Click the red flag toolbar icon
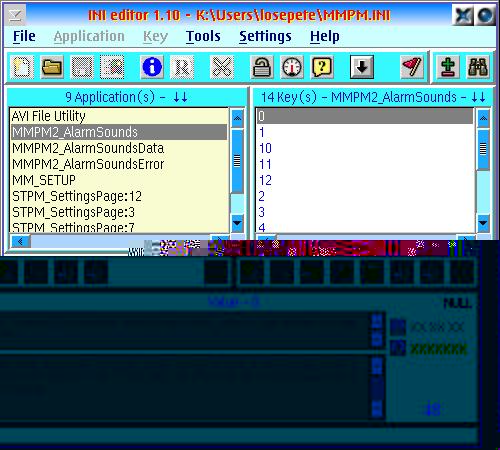 [412, 67]
